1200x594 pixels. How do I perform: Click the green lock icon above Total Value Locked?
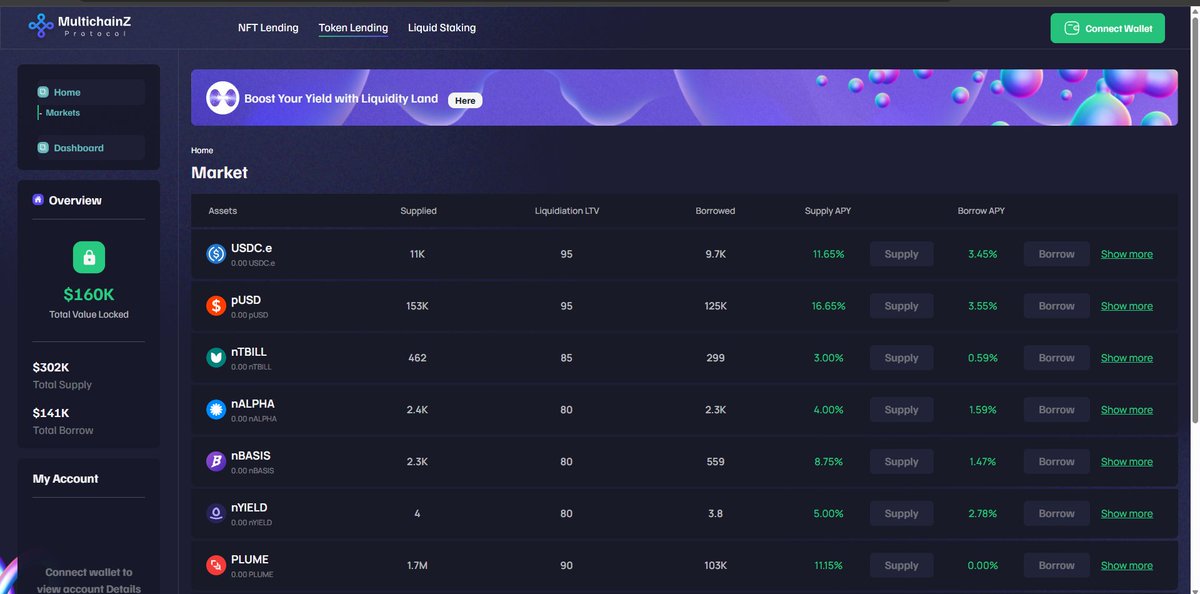(x=87, y=256)
